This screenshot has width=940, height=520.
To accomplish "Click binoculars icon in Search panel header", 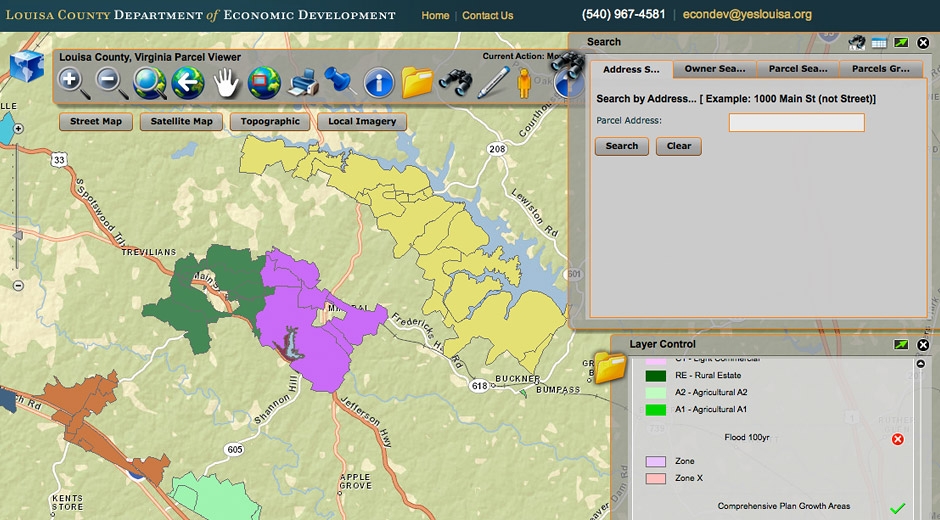I will point(857,42).
